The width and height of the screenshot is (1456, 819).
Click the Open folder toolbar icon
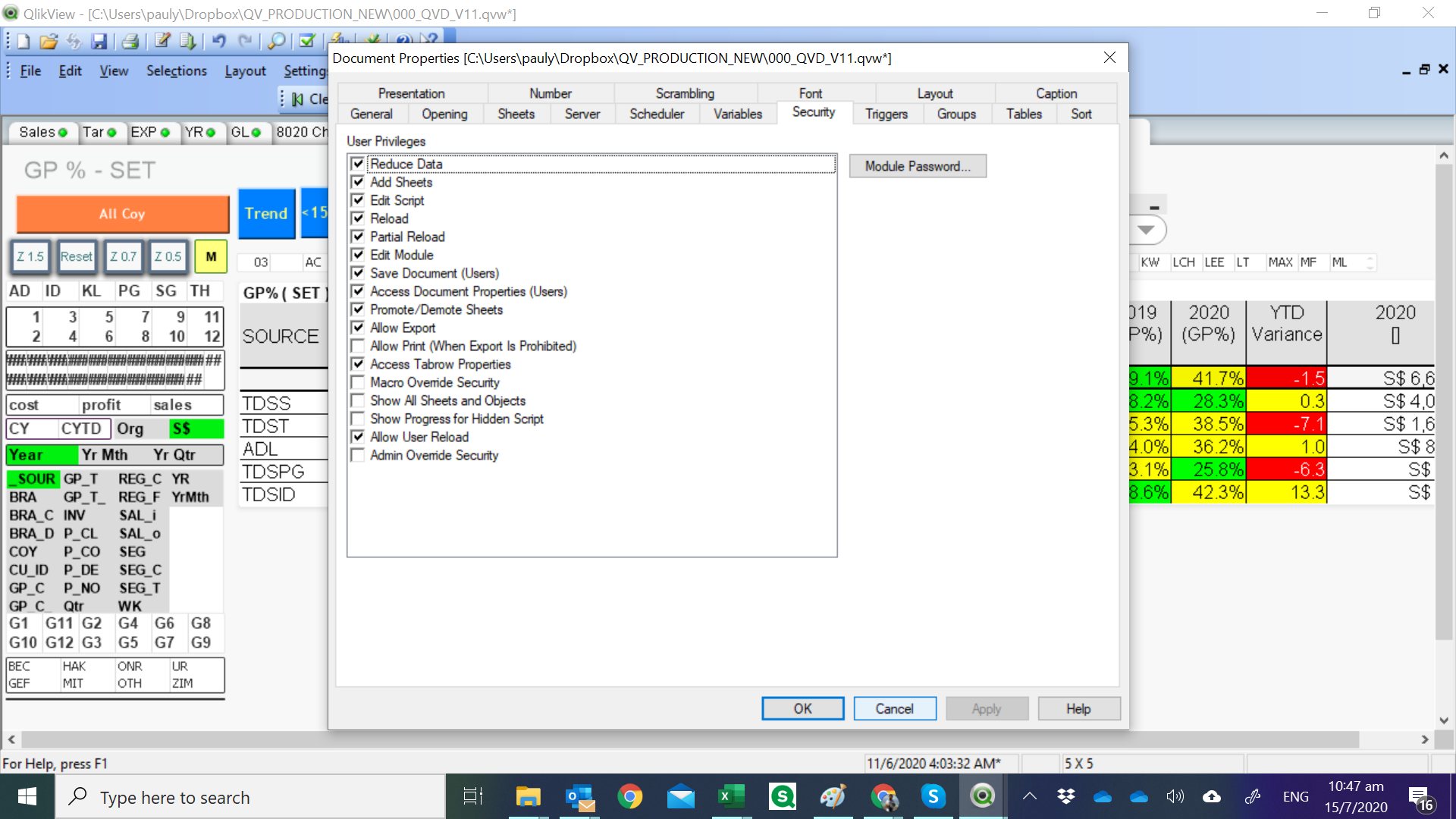pyautogui.click(x=49, y=41)
